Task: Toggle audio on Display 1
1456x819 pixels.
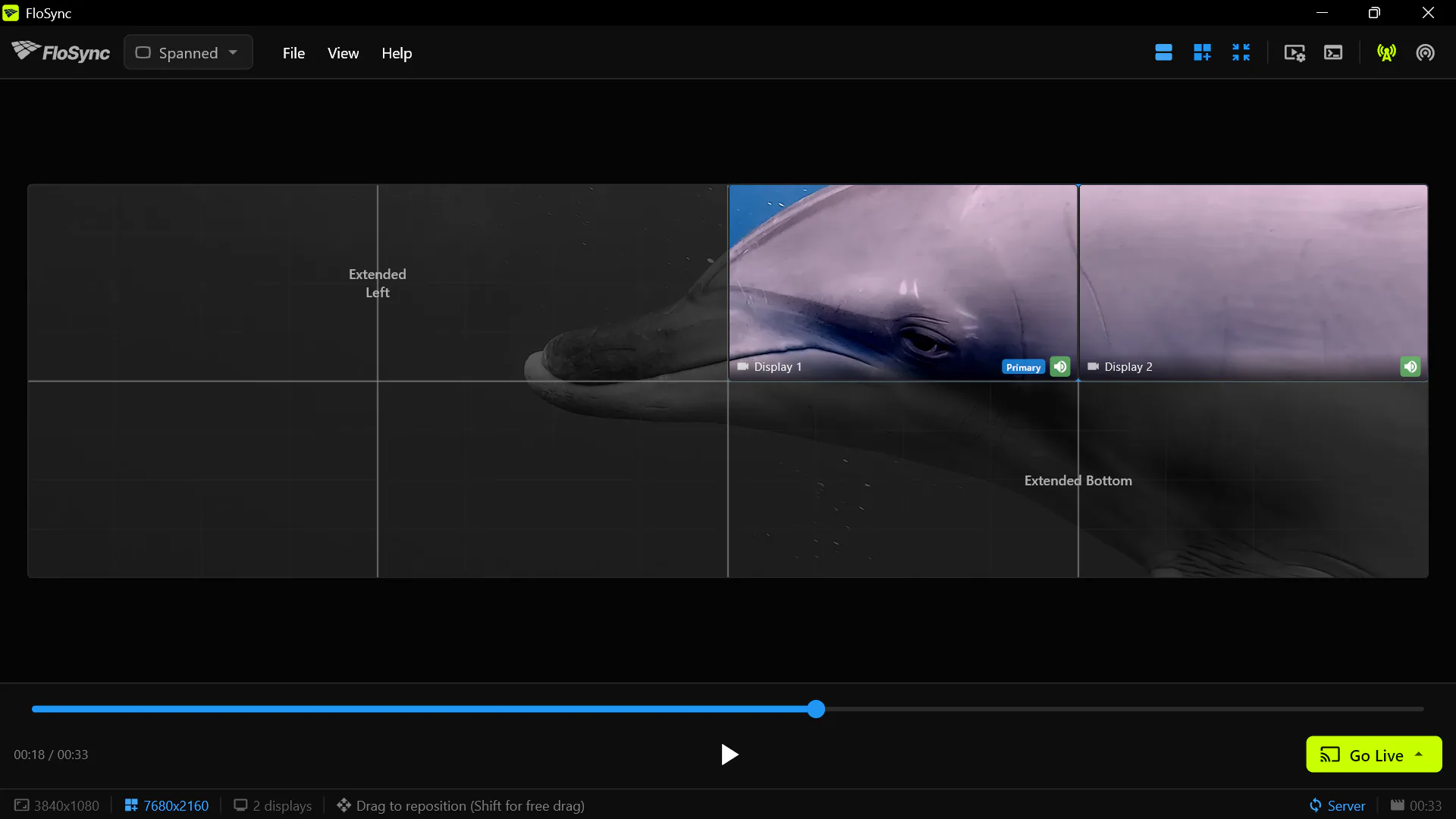Action: pyautogui.click(x=1060, y=366)
